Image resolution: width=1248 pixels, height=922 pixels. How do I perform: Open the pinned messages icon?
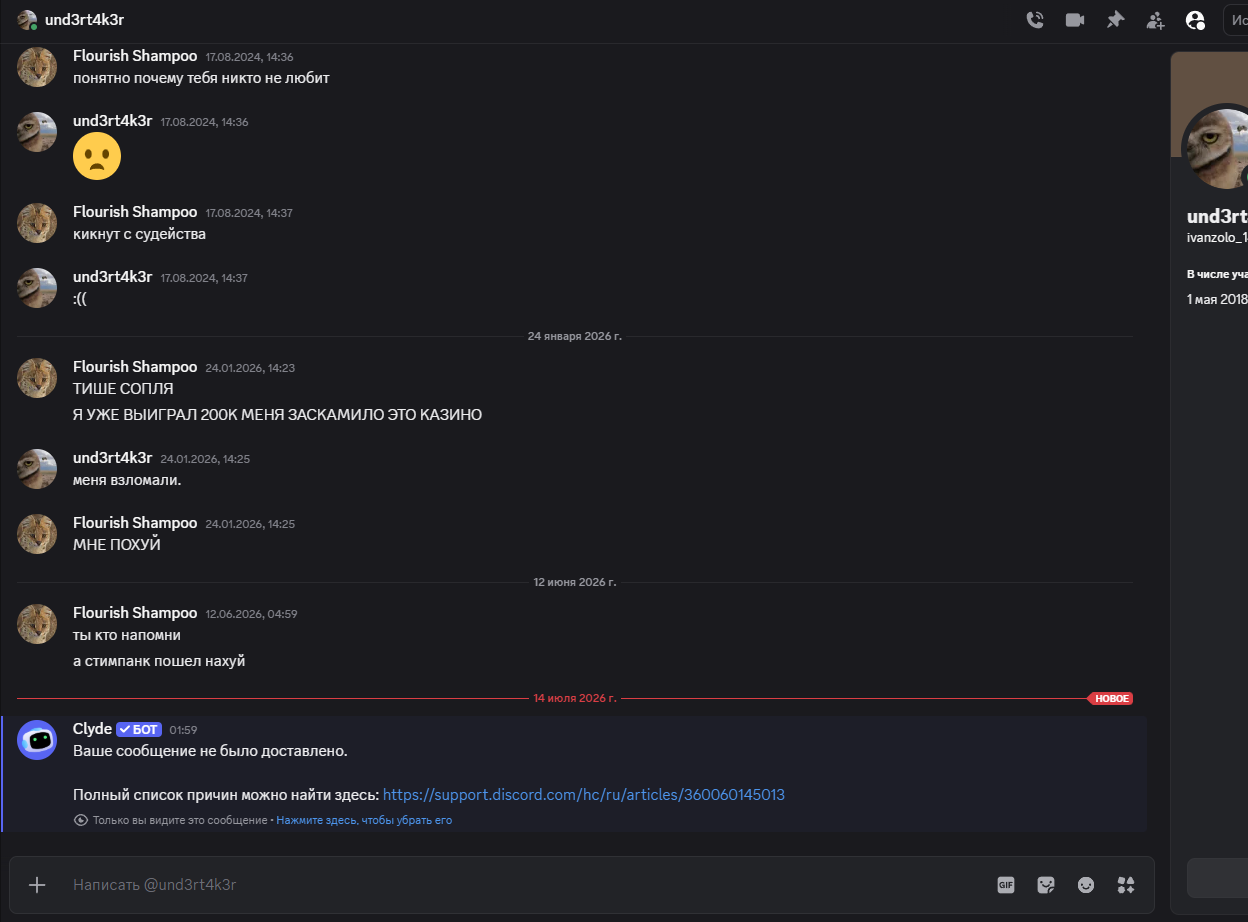[1115, 20]
